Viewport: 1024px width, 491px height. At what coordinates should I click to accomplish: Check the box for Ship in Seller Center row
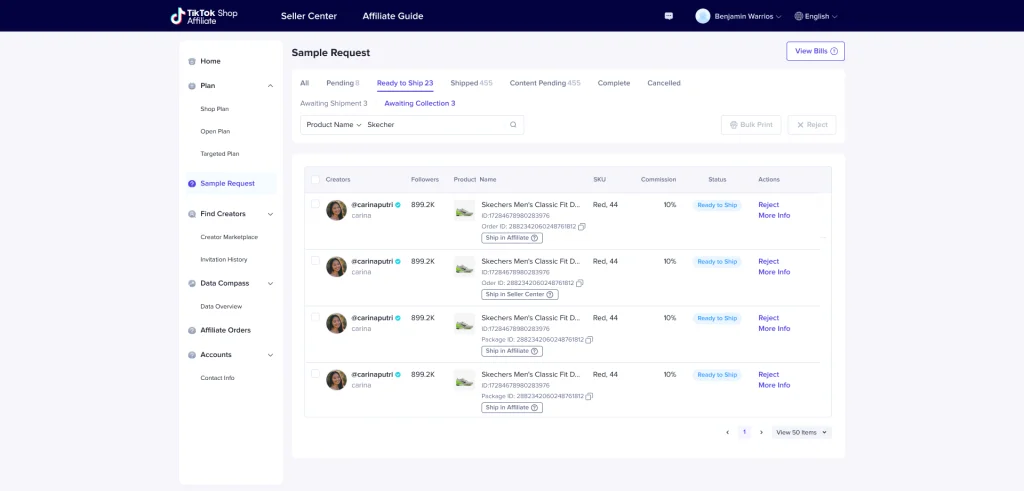coord(315,261)
